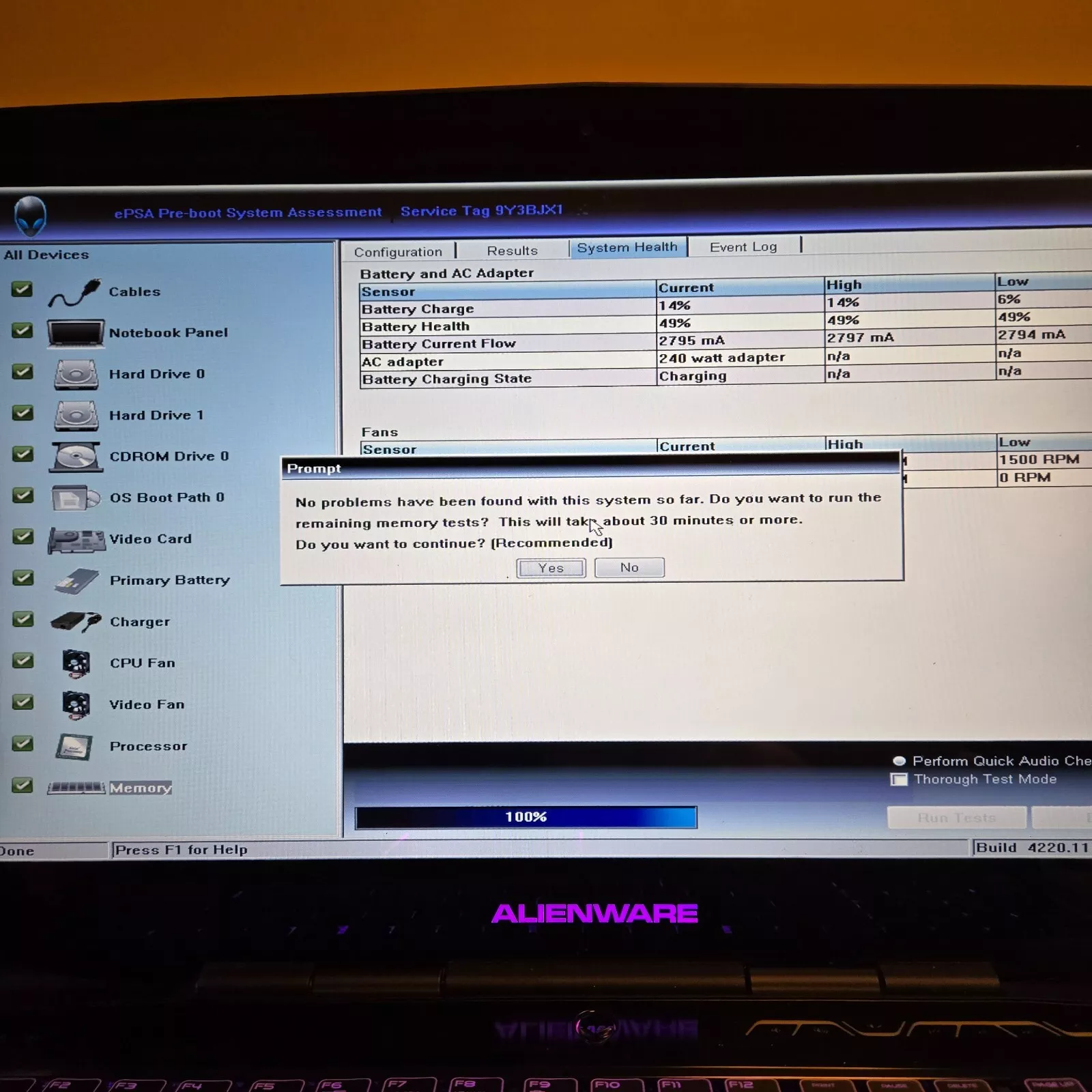Uncheck the CDROM Drive 0 checkbox

coord(23,455)
